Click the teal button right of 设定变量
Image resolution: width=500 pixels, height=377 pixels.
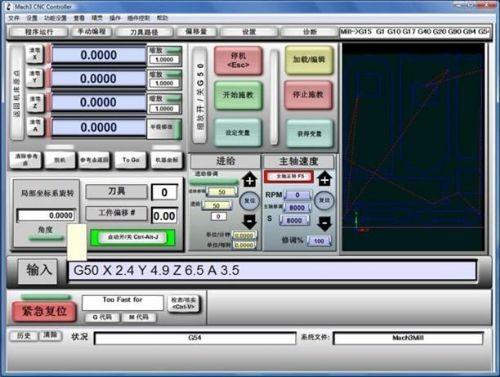point(309,134)
